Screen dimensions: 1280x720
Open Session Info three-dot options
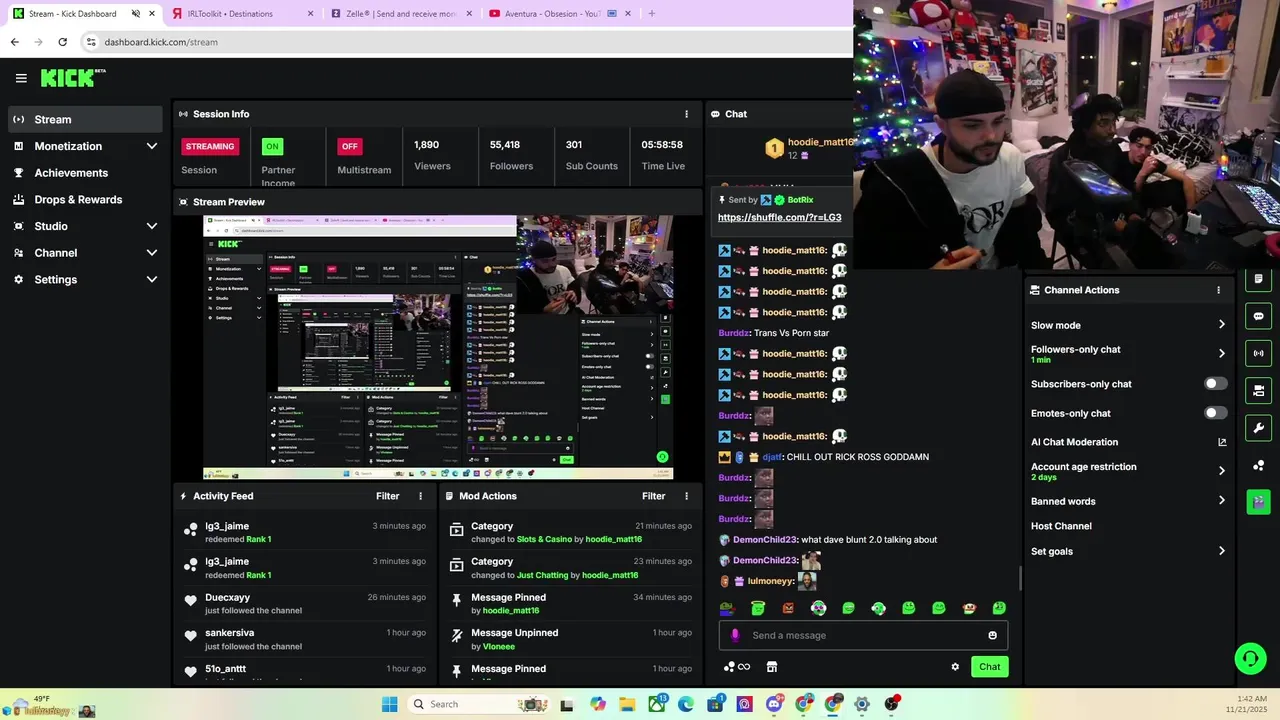[x=686, y=114]
